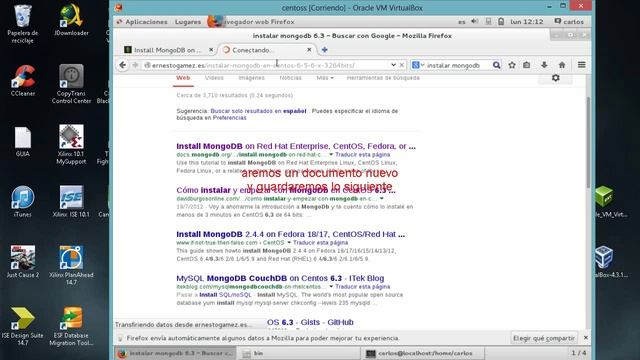Expand arrow next to if-not-true-then-false result URL
The width and height of the screenshot is (640, 360).
click(289, 242)
